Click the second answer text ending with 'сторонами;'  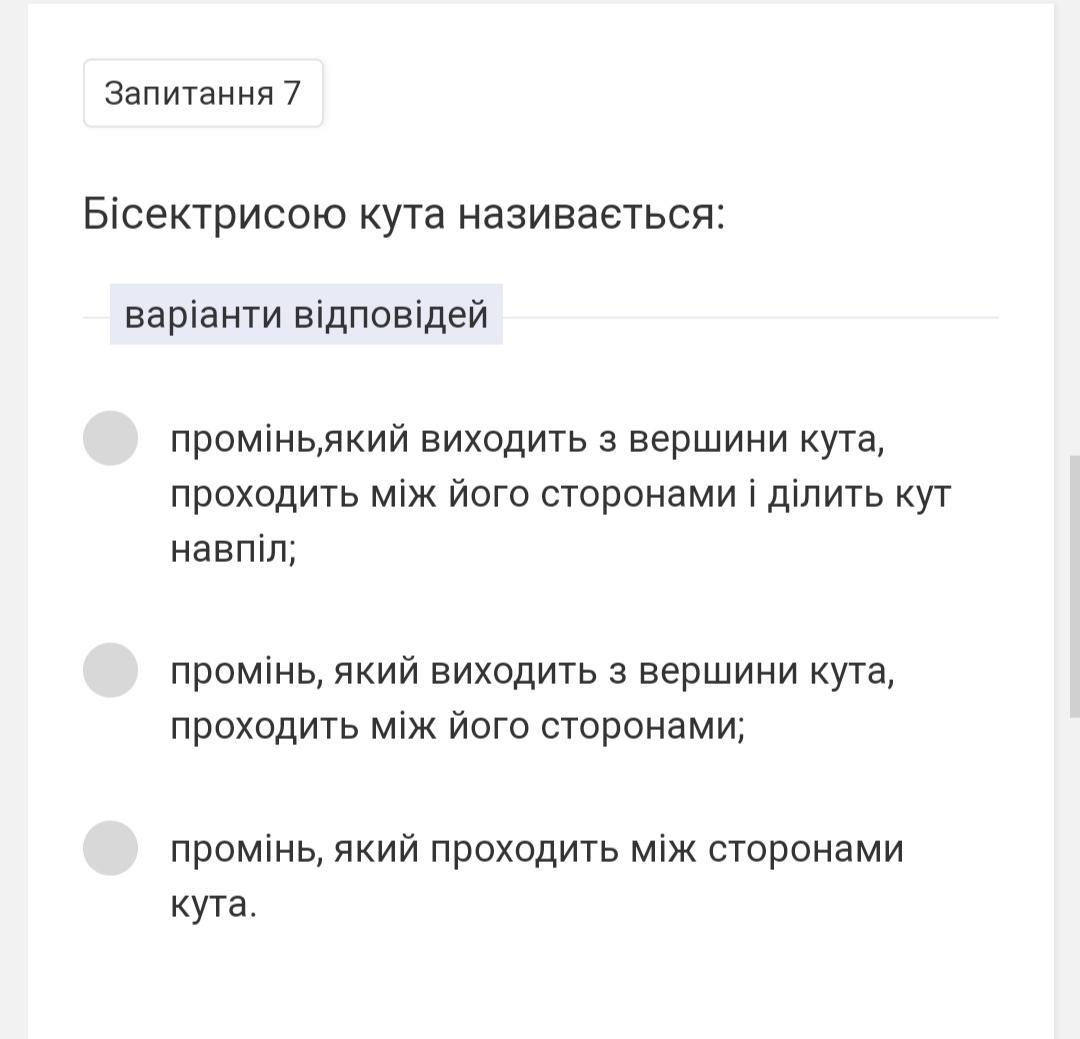(532, 698)
